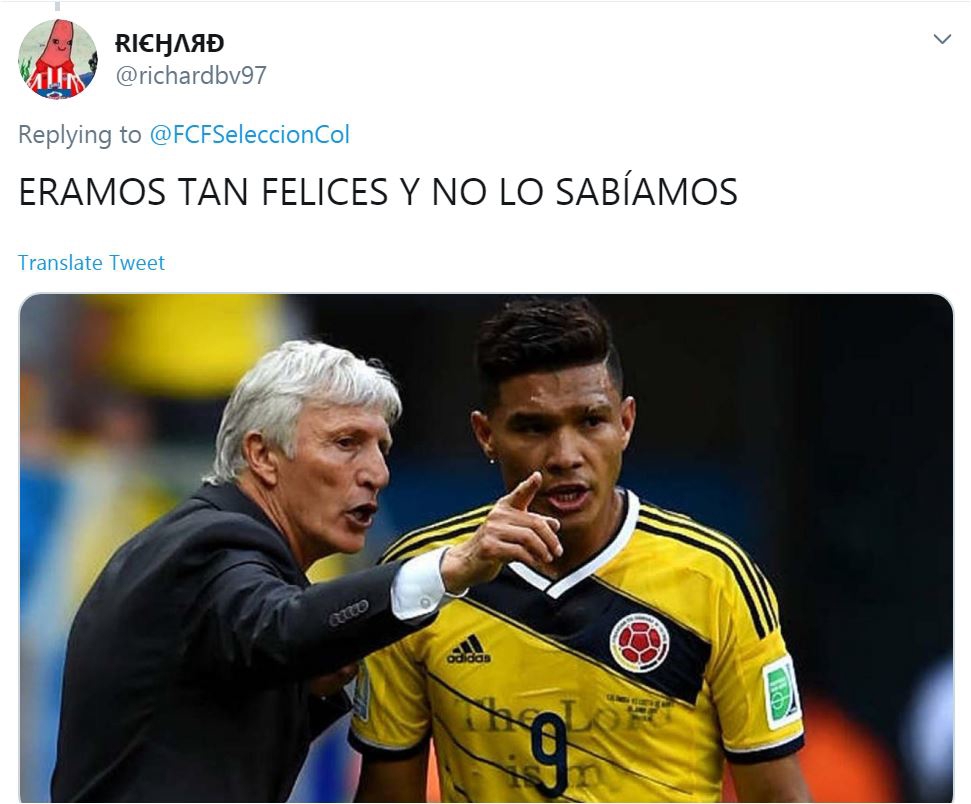
Task: Click the white shirt cuff on outstretched arm
Action: pos(419,585)
